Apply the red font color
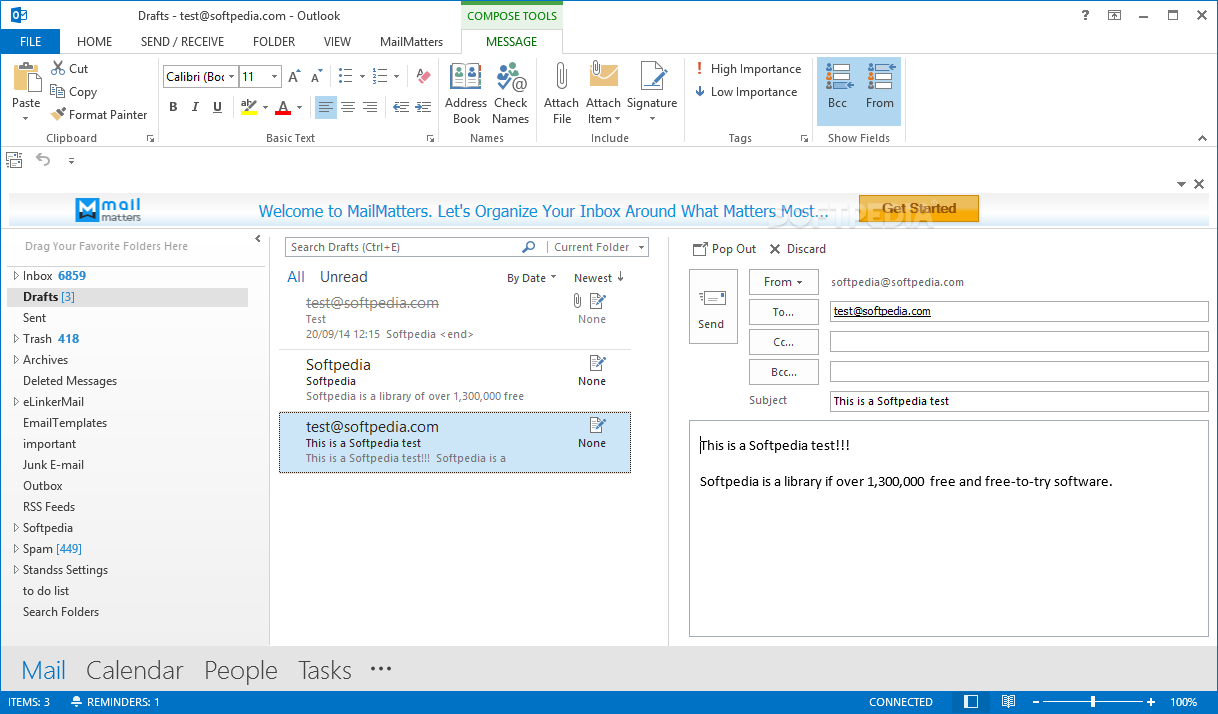The image size is (1218, 714). (283, 107)
